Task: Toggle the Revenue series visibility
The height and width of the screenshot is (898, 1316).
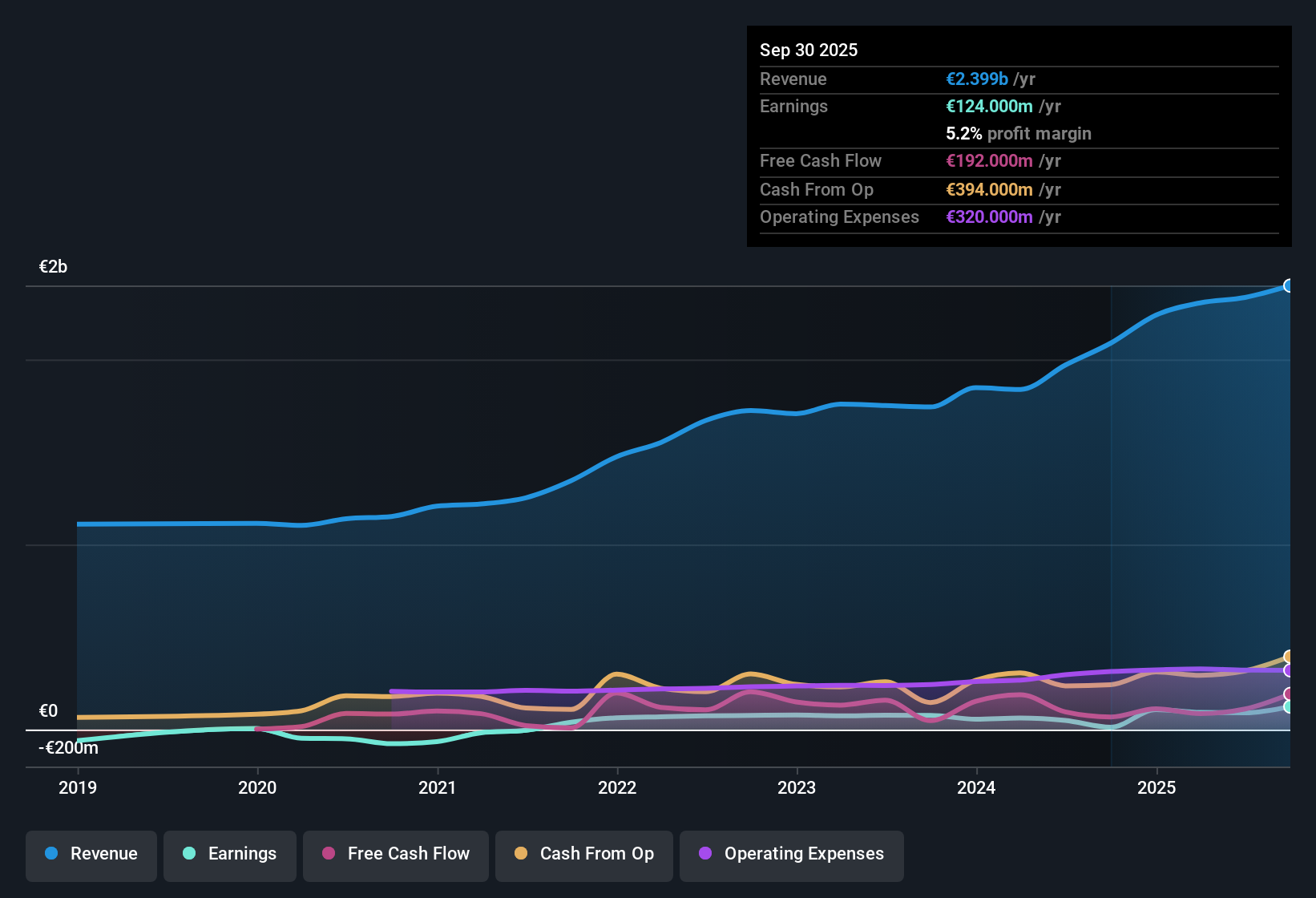Action: (x=91, y=854)
